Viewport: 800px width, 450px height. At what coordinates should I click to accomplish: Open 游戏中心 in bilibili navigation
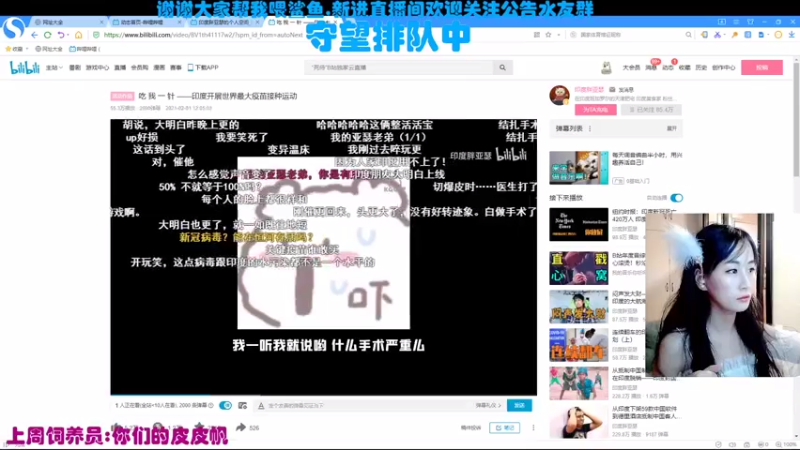pyautogui.click(x=97, y=67)
